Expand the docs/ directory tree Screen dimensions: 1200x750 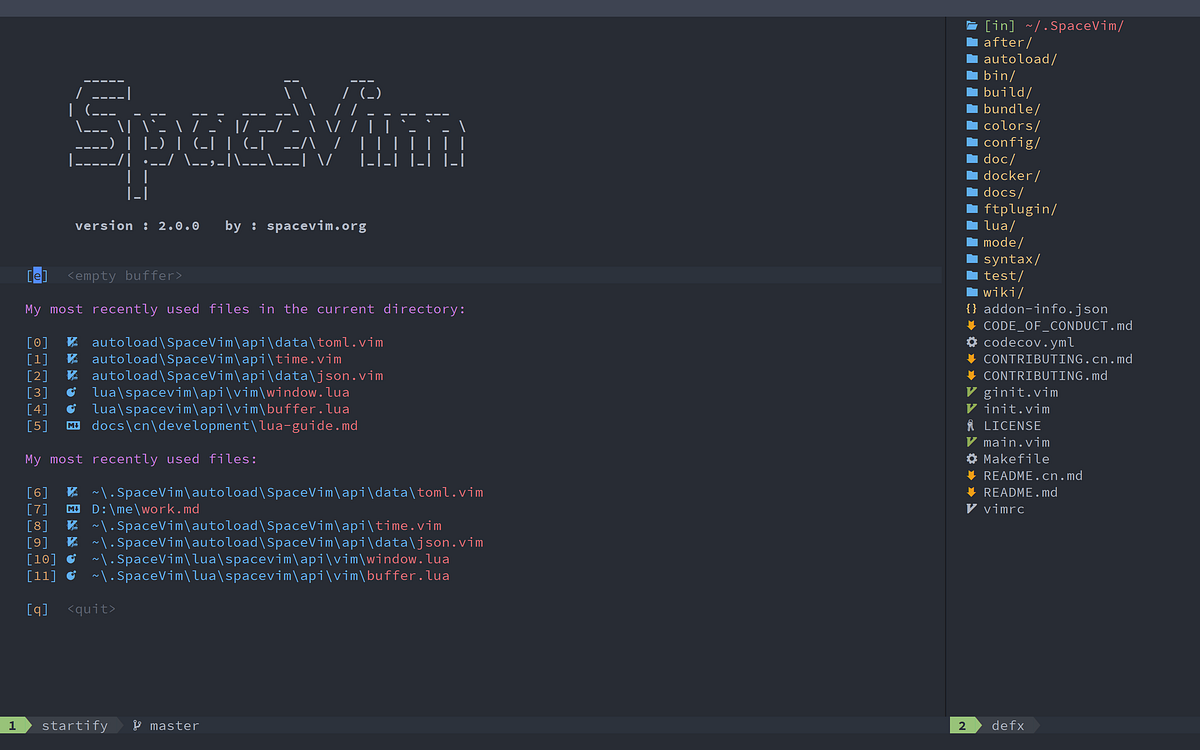1002,192
